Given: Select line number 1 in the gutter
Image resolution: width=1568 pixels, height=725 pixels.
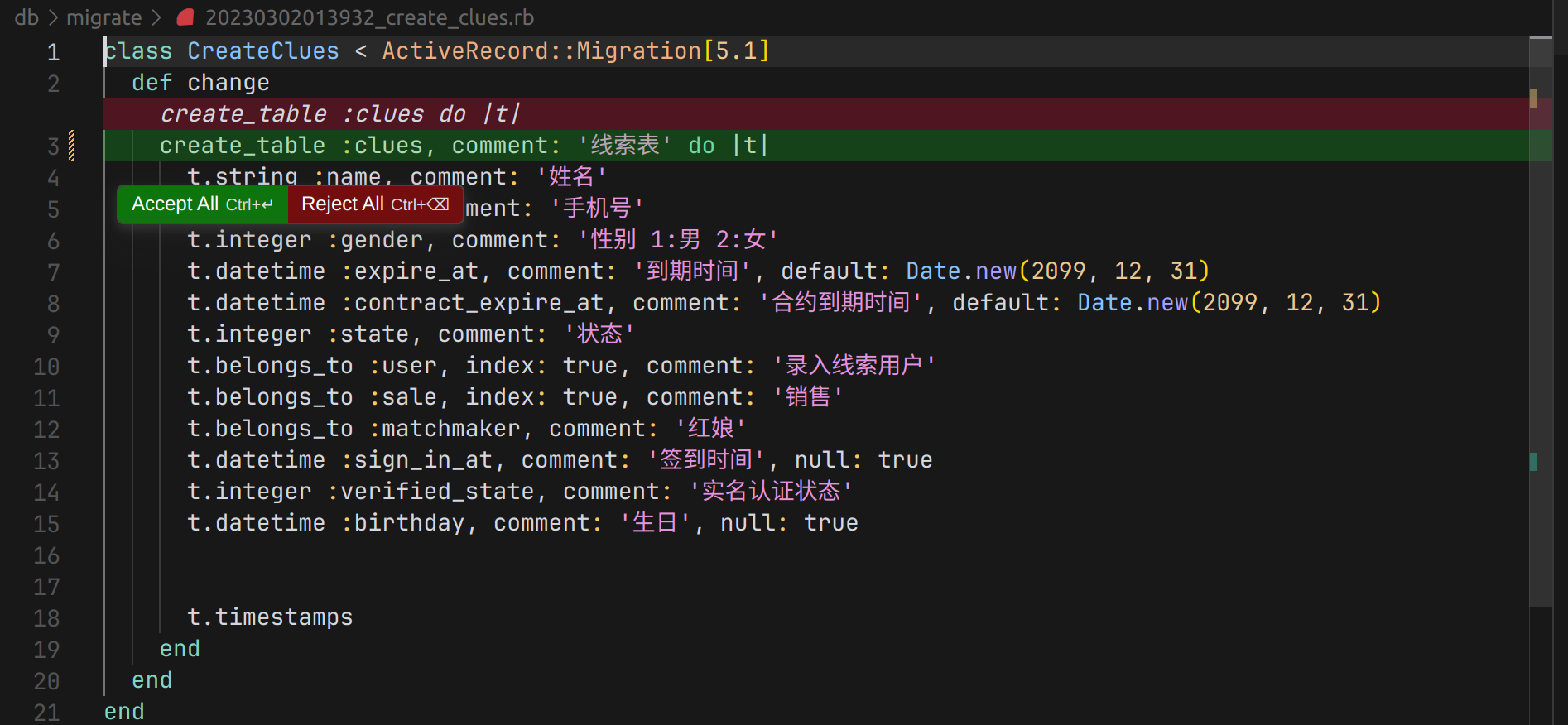Looking at the screenshot, I should coord(53,52).
